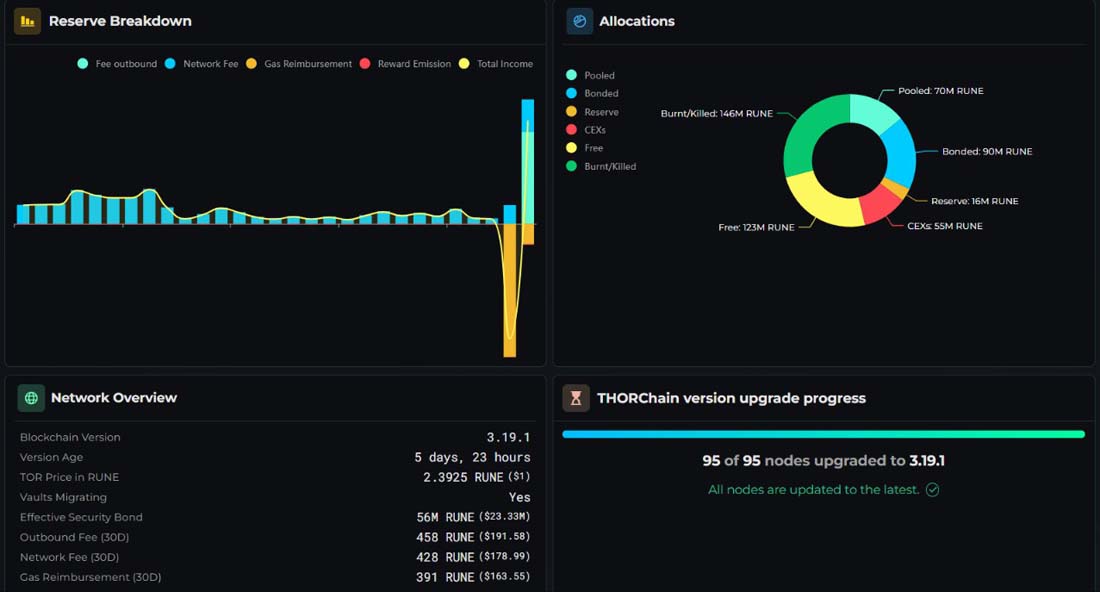Toggle Pooled in the Allocations legend
This screenshot has height=592, width=1100.
pyautogui.click(x=590, y=75)
